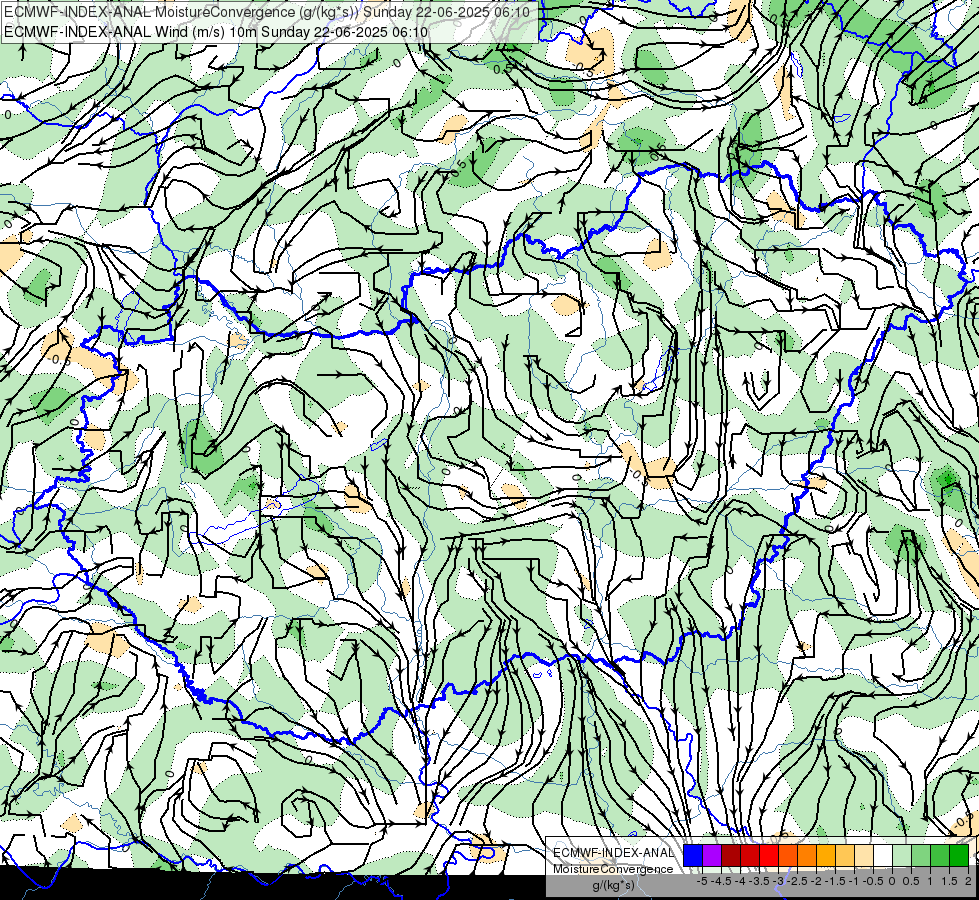
Task: Click the darkest green swatch before 2
Action: (959, 855)
